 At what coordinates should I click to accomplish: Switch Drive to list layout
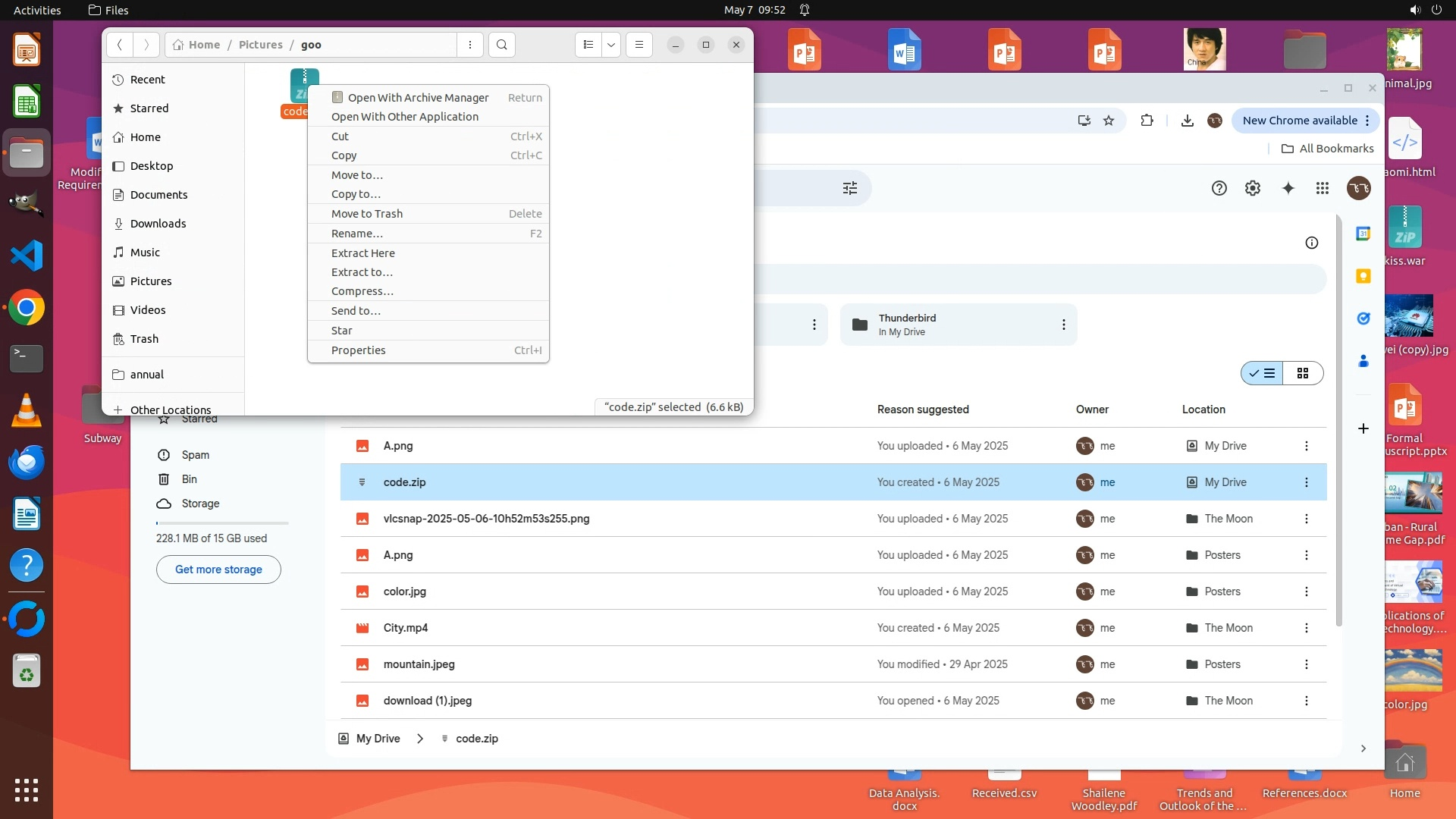tap(1263, 373)
